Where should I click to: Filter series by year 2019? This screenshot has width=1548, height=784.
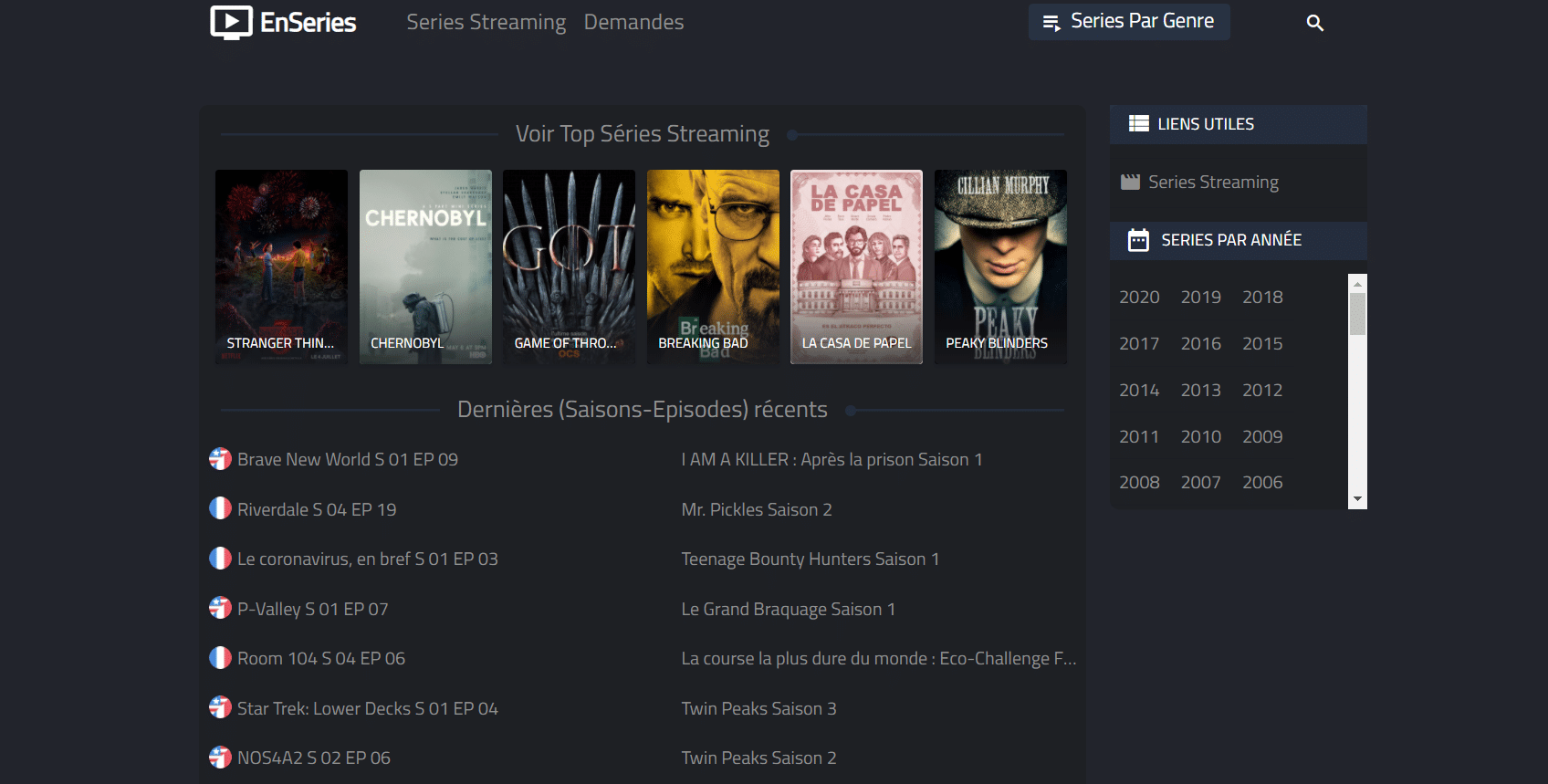(1200, 298)
